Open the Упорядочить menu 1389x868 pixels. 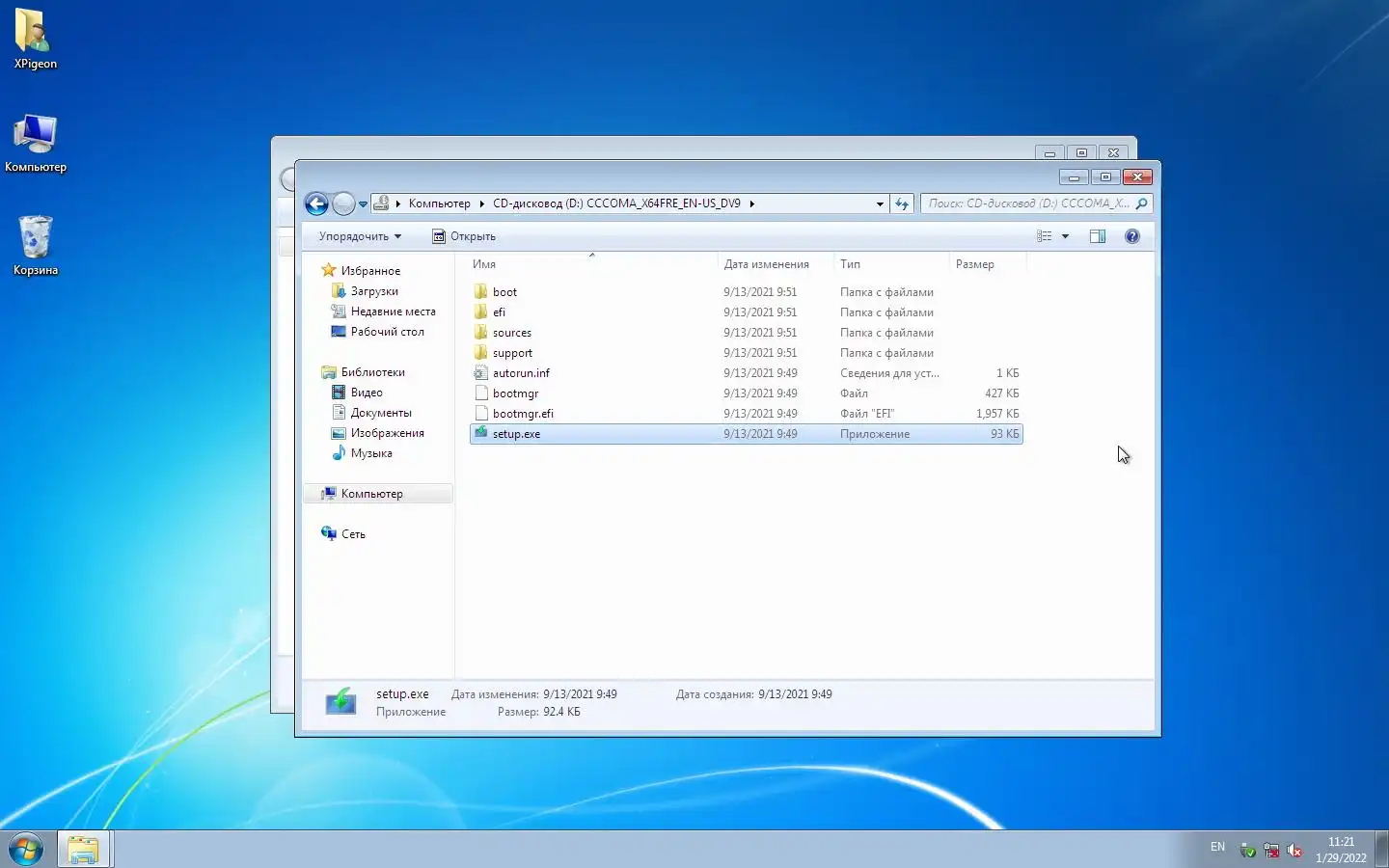[360, 236]
